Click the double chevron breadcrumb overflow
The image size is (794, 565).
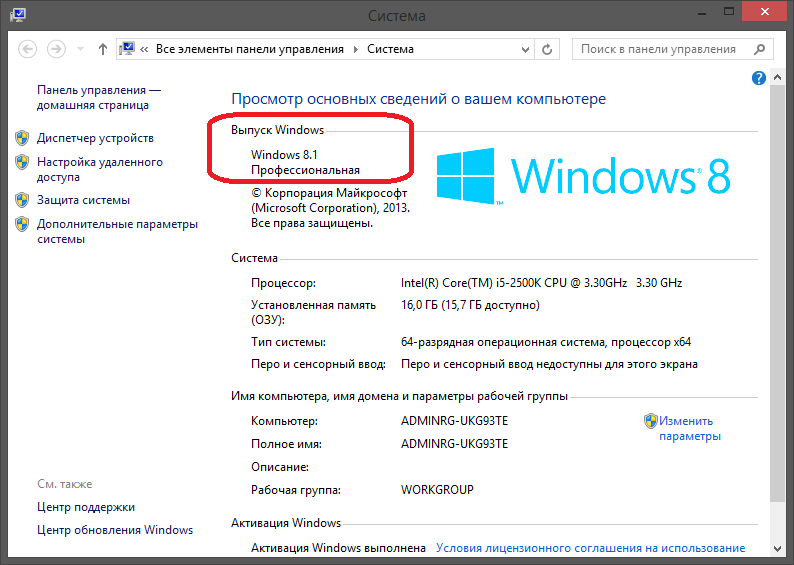[x=144, y=50]
